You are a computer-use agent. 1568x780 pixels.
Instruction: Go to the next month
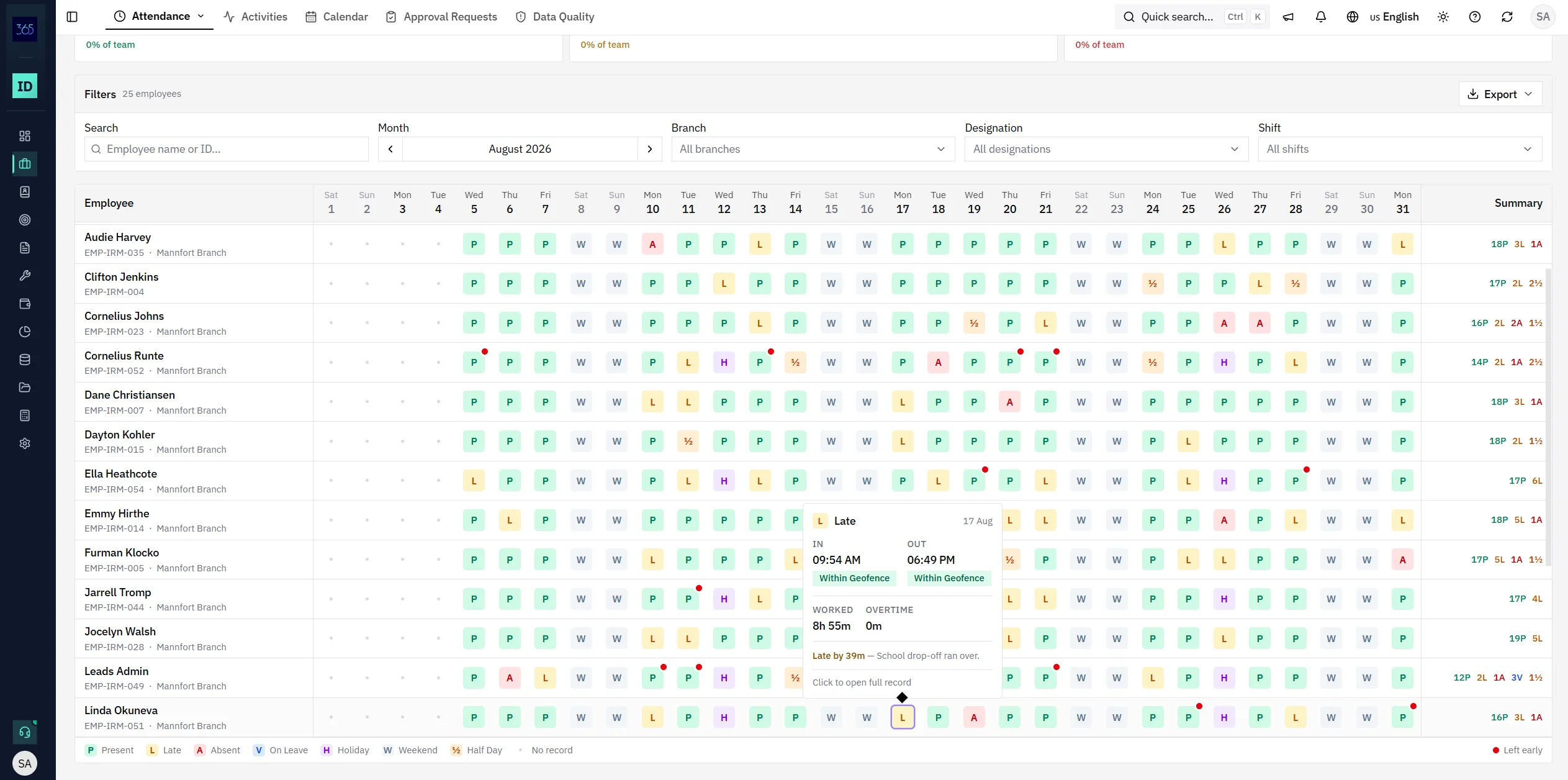(650, 149)
